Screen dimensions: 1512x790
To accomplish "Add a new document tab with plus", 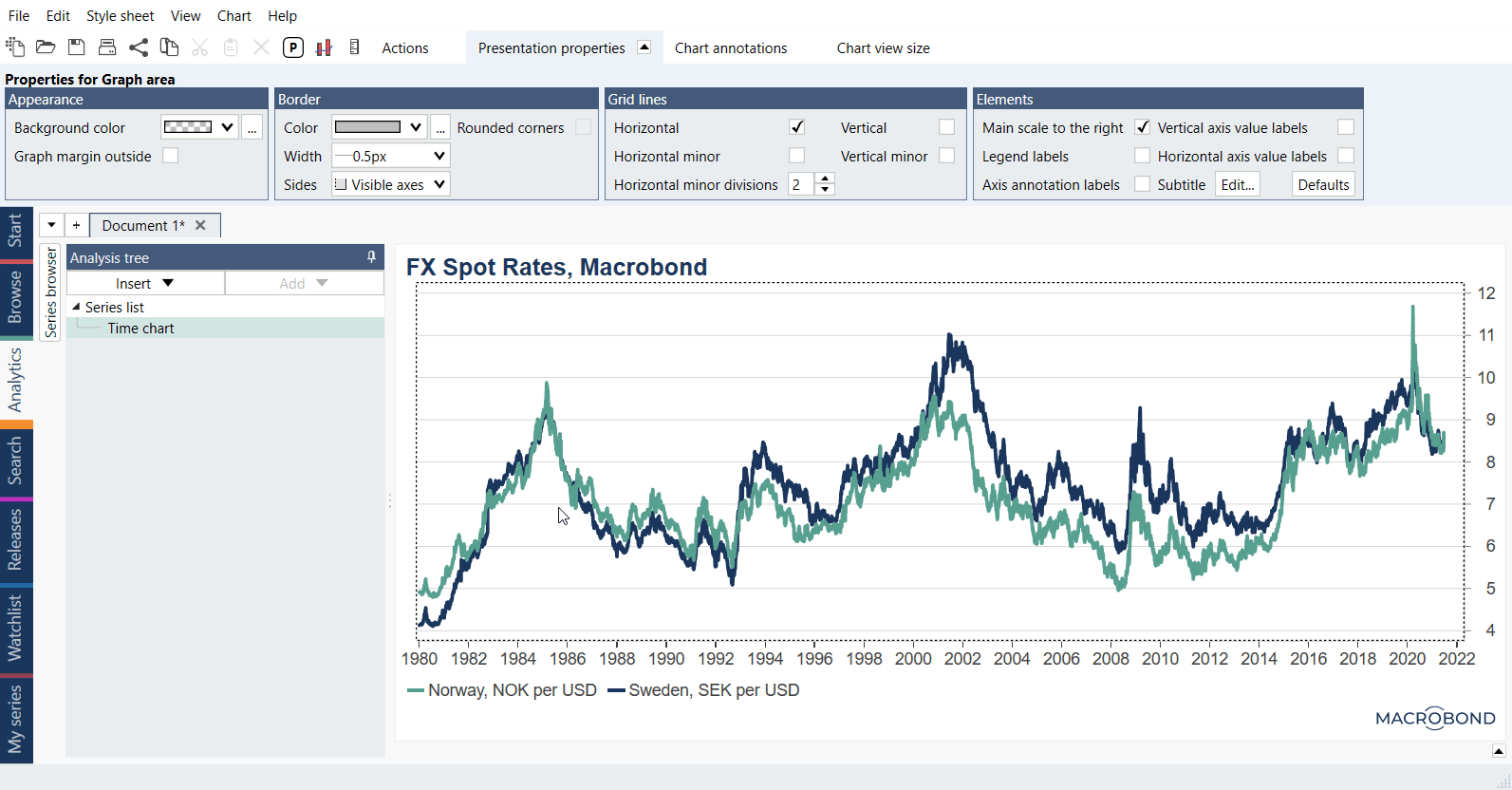I will pyautogui.click(x=77, y=225).
